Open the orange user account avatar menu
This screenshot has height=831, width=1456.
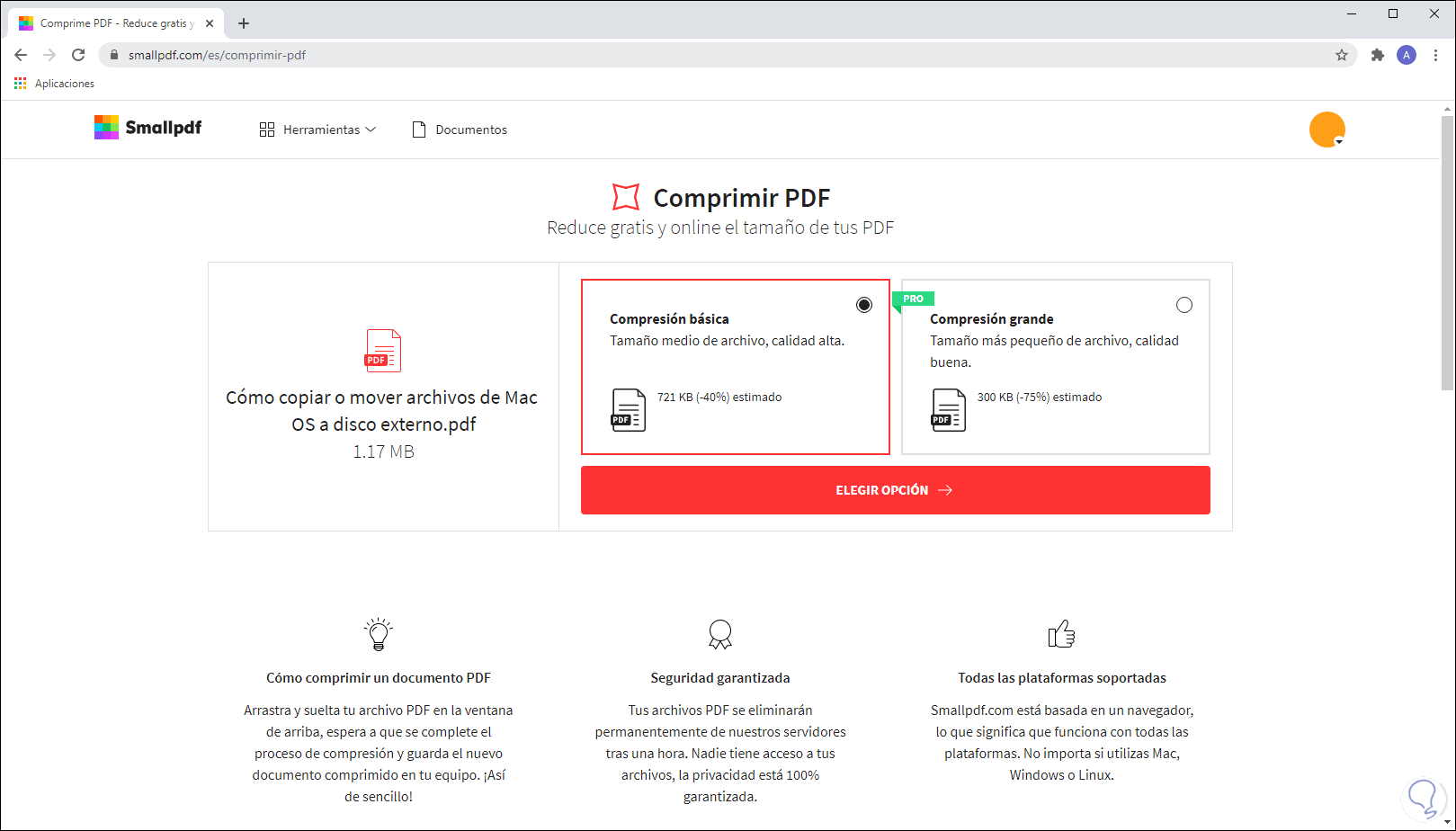tap(1326, 130)
